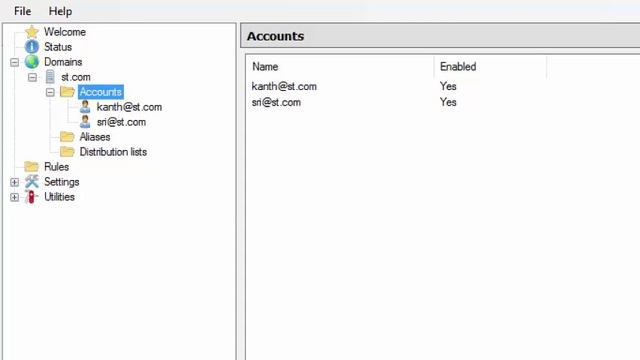Select Distribution lists in the tree
The height and width of the screenshot is (360, 640).
click(x=113, y=152)
